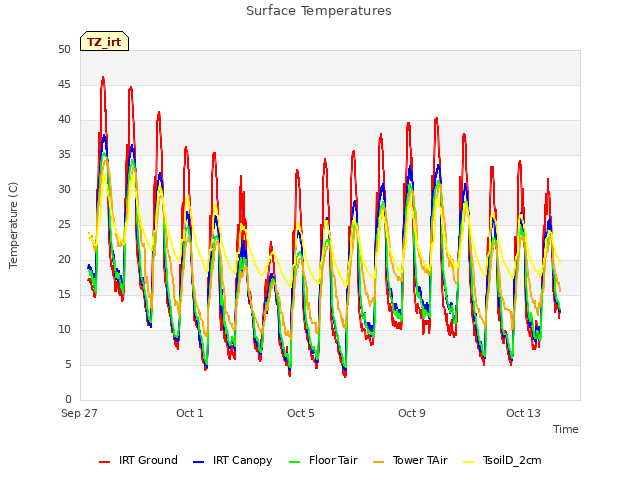Viewport: 640px width, 480px height.
Task: Click the TZ_irt label box
Action: pos(104,41)
